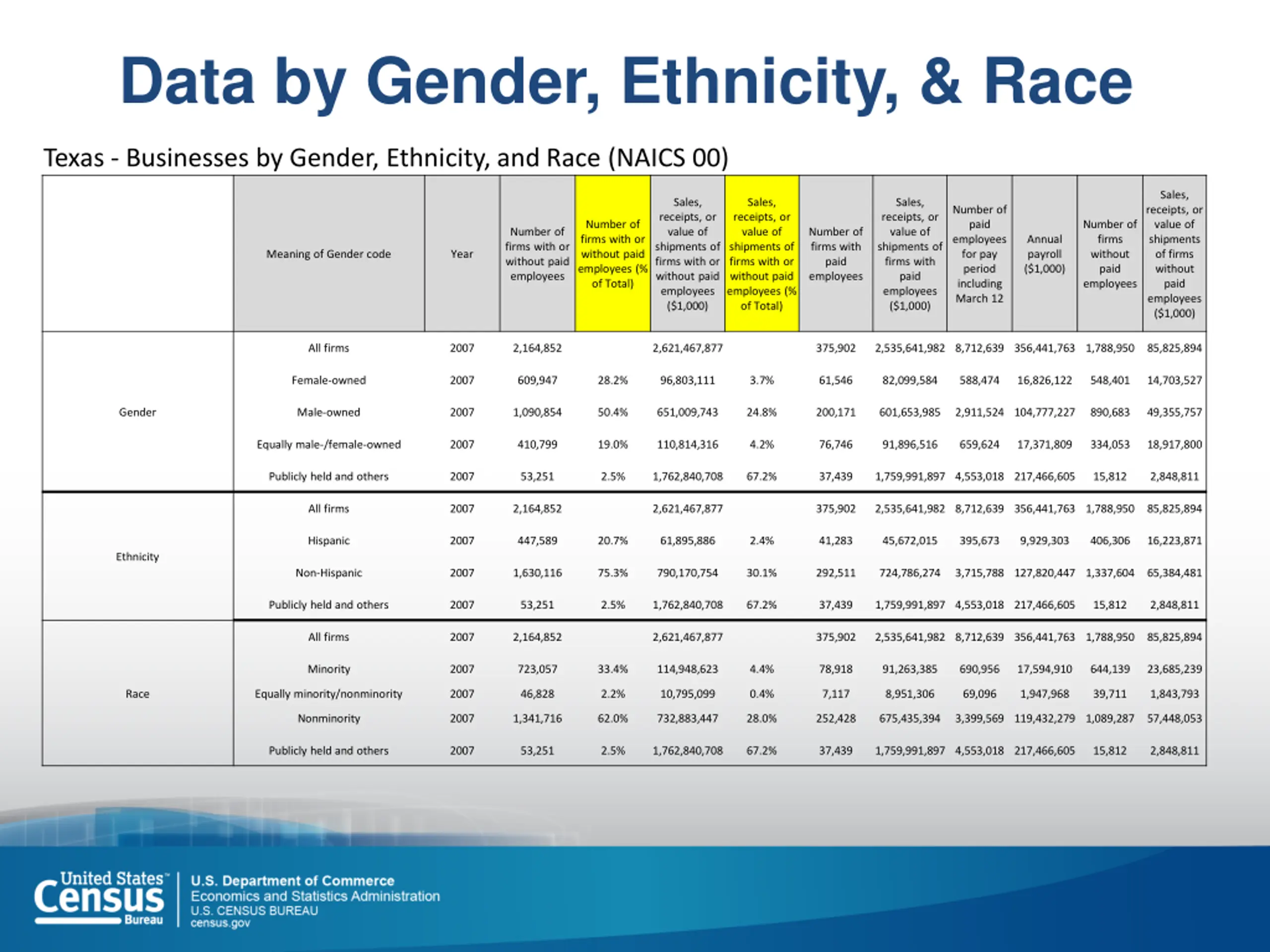This screenshot has width=1270, height=952.
Task: Click Minority nonemployer sales 23,685,239
Action: (x=1174, y=669)
